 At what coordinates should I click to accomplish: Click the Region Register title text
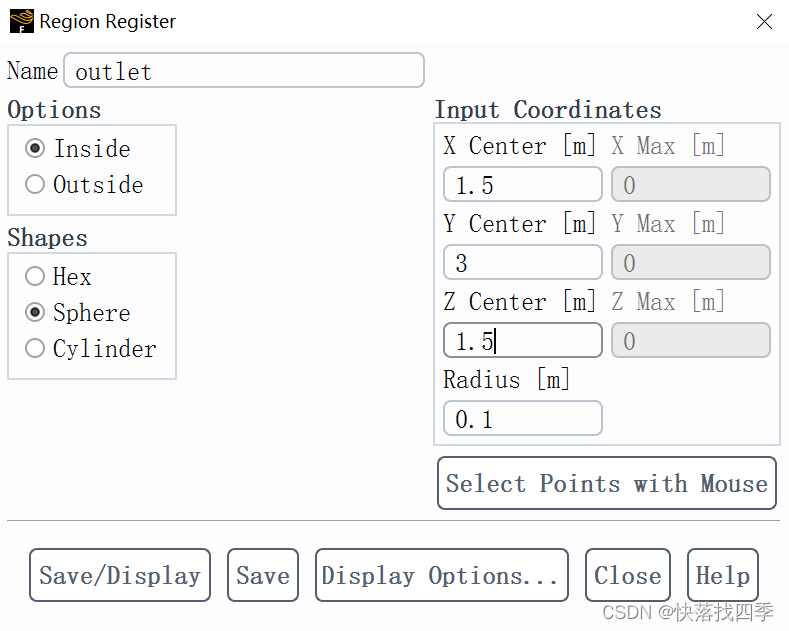click(108, 22)
